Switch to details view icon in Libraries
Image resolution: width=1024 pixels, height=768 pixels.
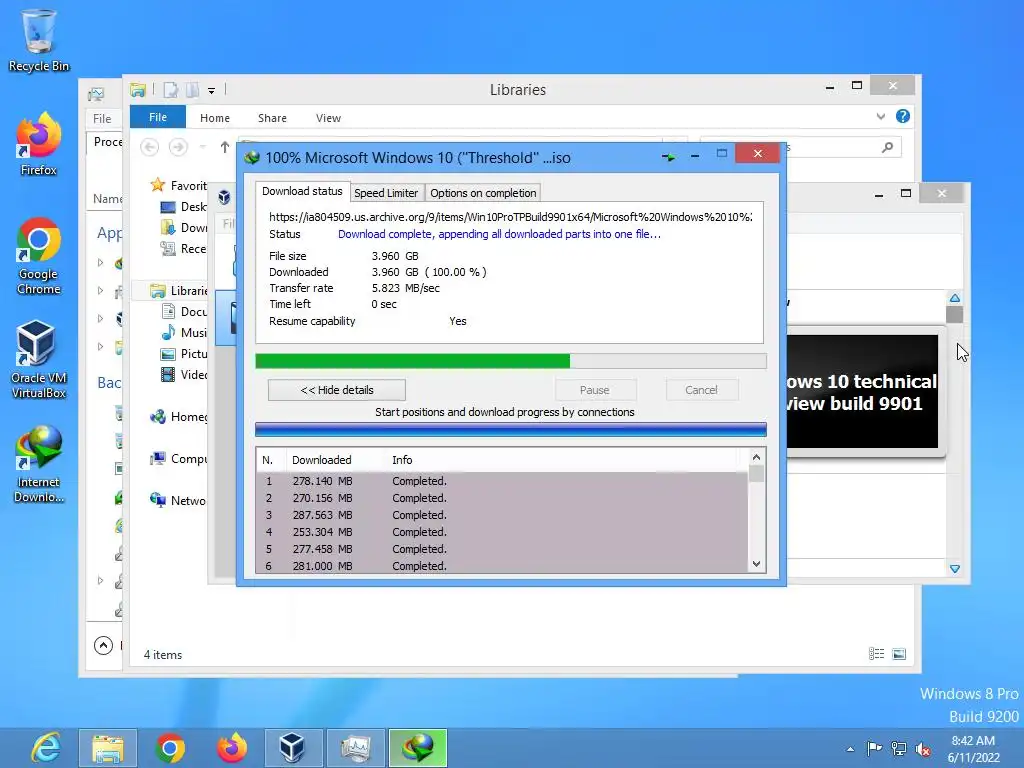(876, 654)
